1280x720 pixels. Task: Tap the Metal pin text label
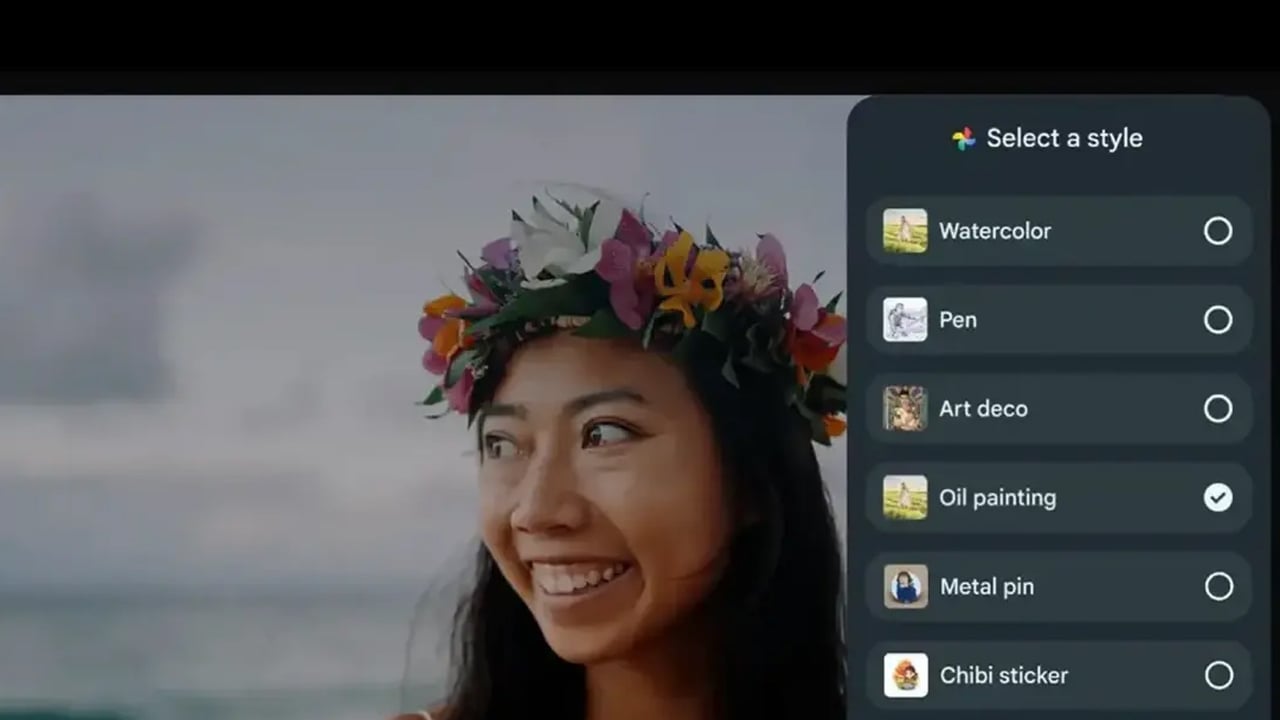coord(986,587)
